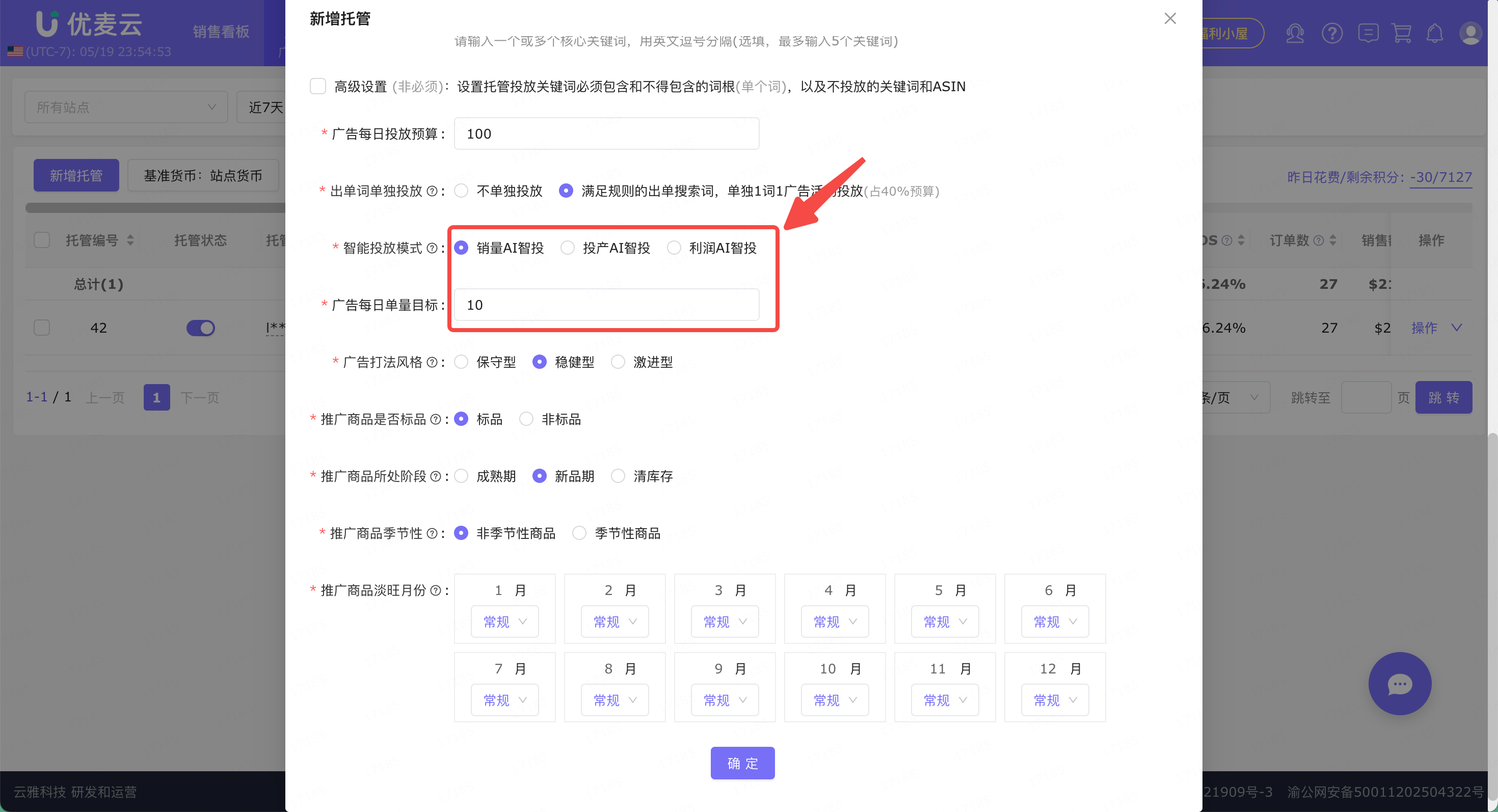Check the 高级设置 checkbox
The width and height of the screenshot is (1498, 812).
317,87
